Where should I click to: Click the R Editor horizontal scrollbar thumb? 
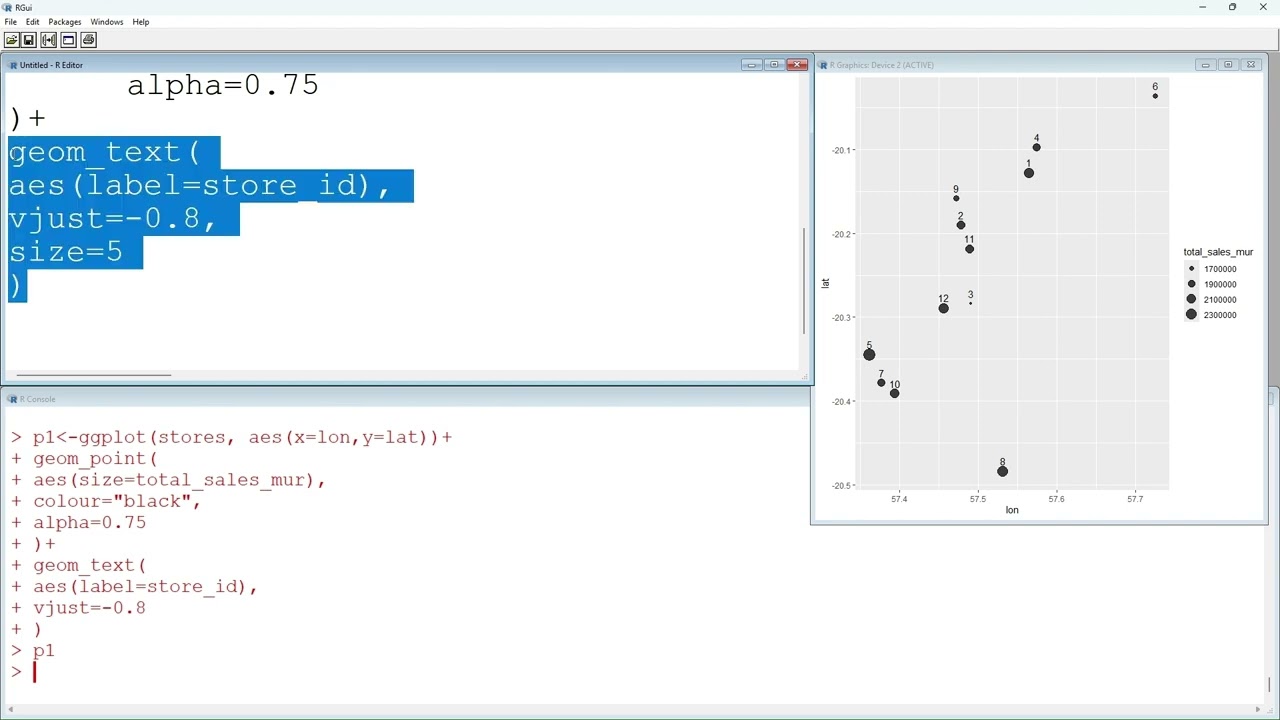pos(94,375)
